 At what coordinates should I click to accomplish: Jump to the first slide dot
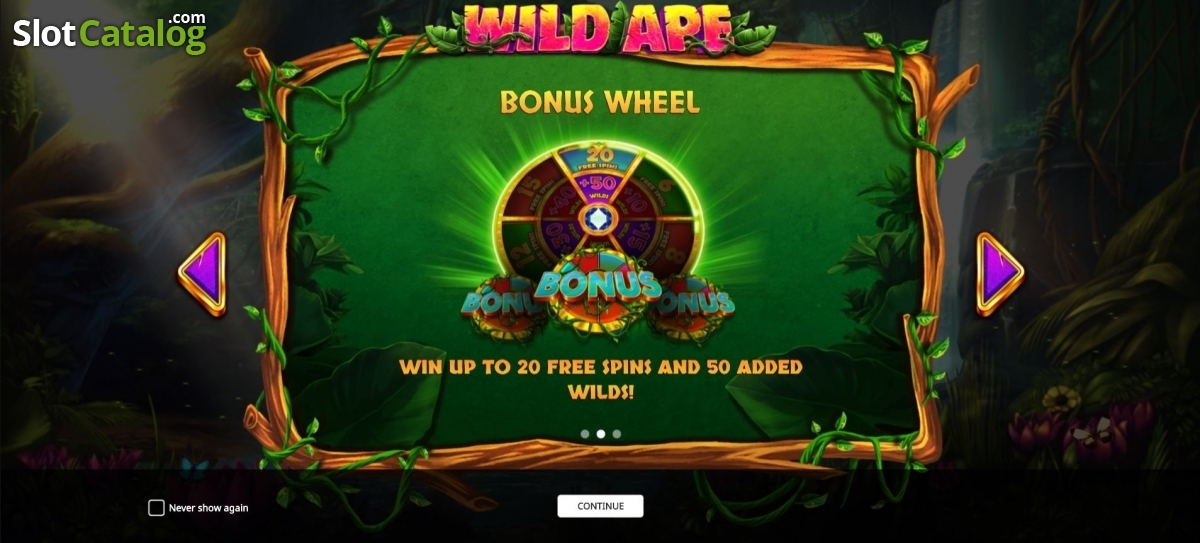585,434
